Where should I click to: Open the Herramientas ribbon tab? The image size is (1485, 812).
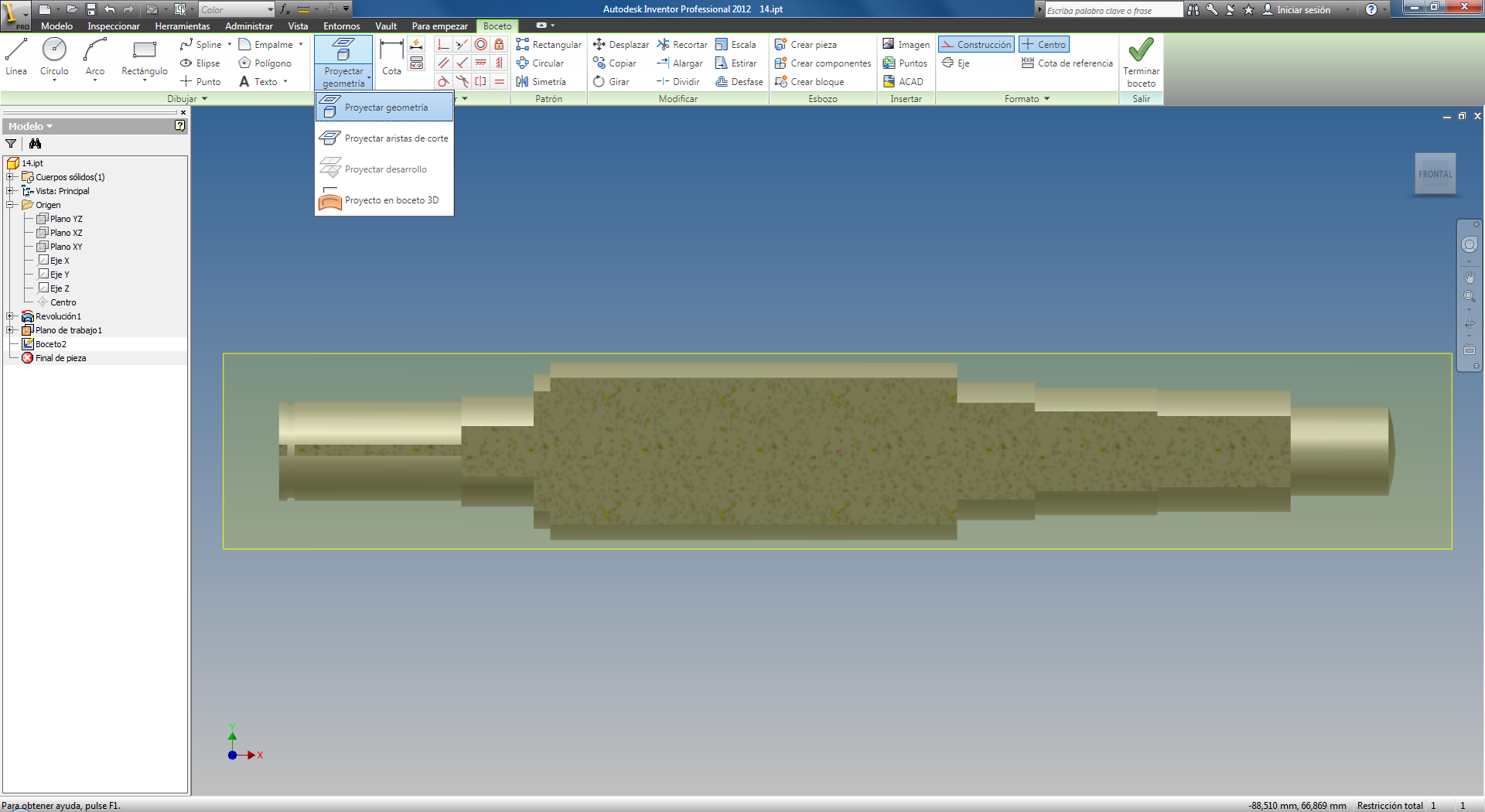pos(183,26)
